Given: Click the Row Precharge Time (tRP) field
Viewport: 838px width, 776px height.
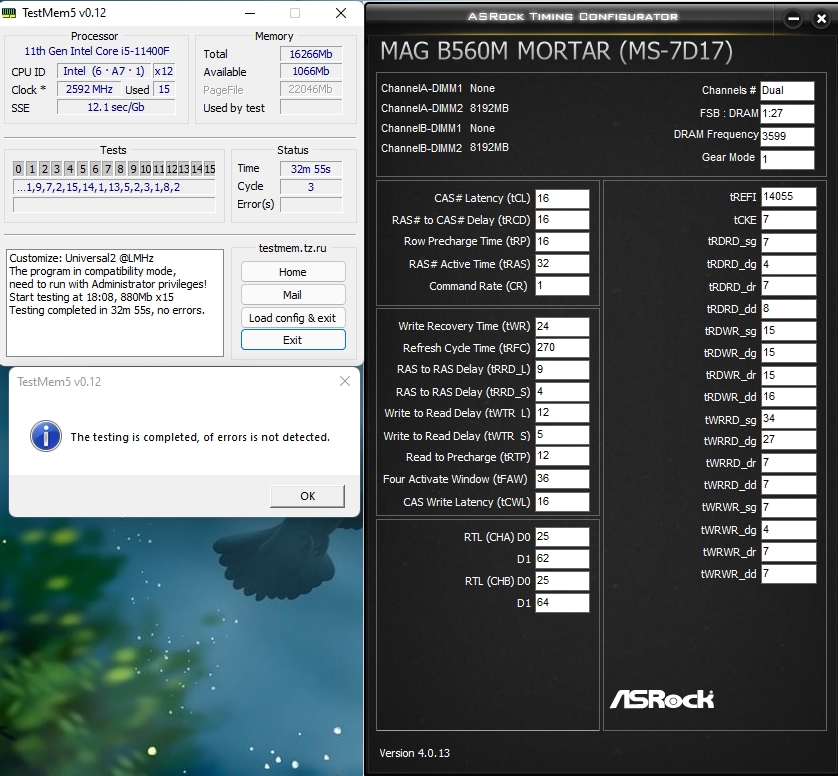Looking at the screenshot, I should (562, 242).
